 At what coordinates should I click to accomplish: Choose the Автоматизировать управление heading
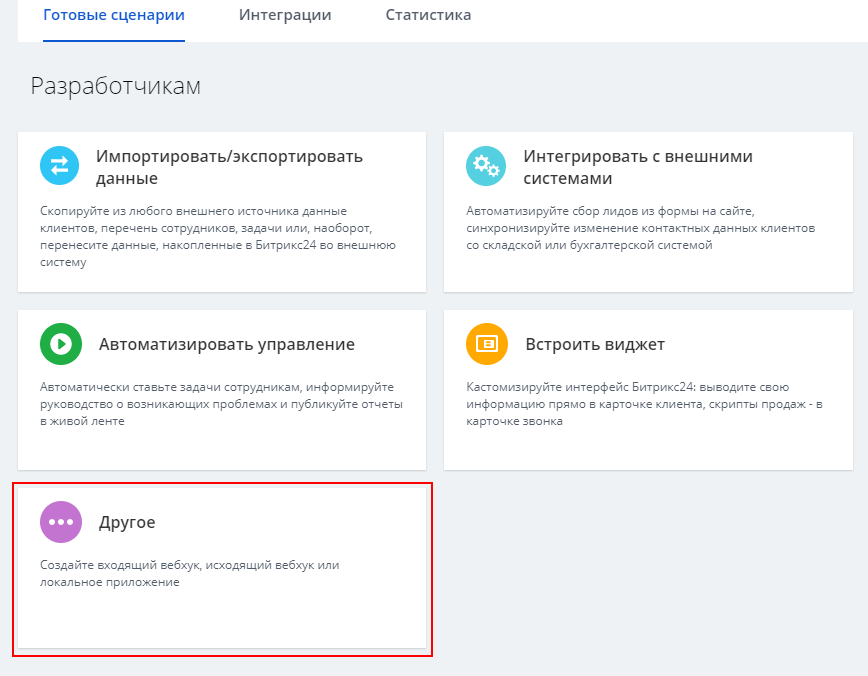[x=227, y=344]
